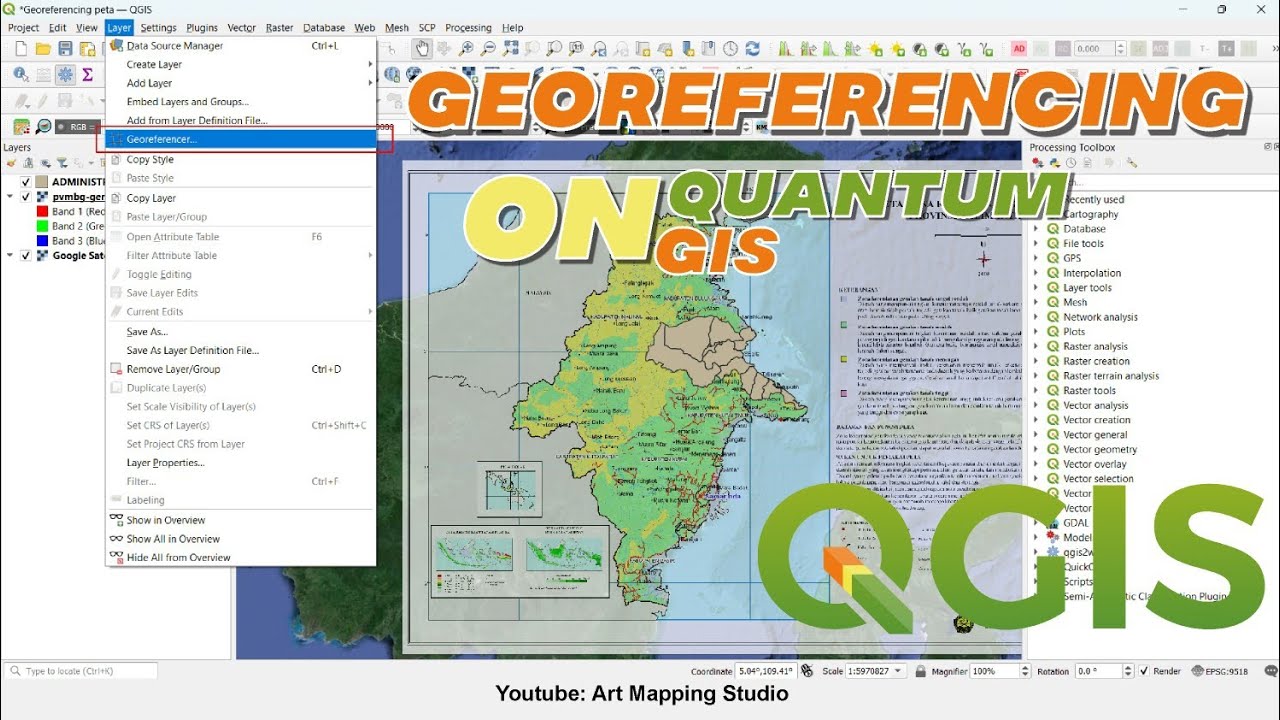Expand the Vector geometry toolbox group
1280x720 pixels.
tap(1037, 449)
